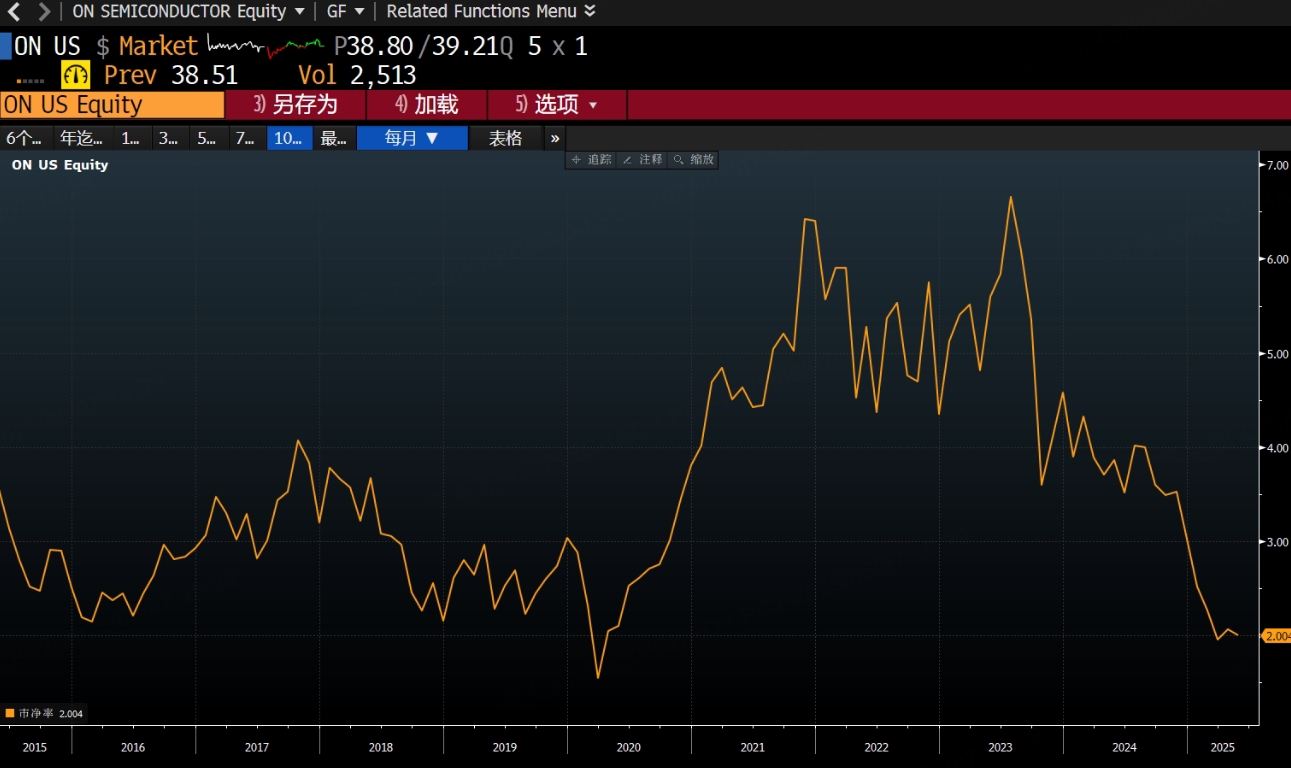This screenshot has height=768, width=1291.
Task: Switch to 表格 table view
Action: pyautogui.click(x=506, y=138)
